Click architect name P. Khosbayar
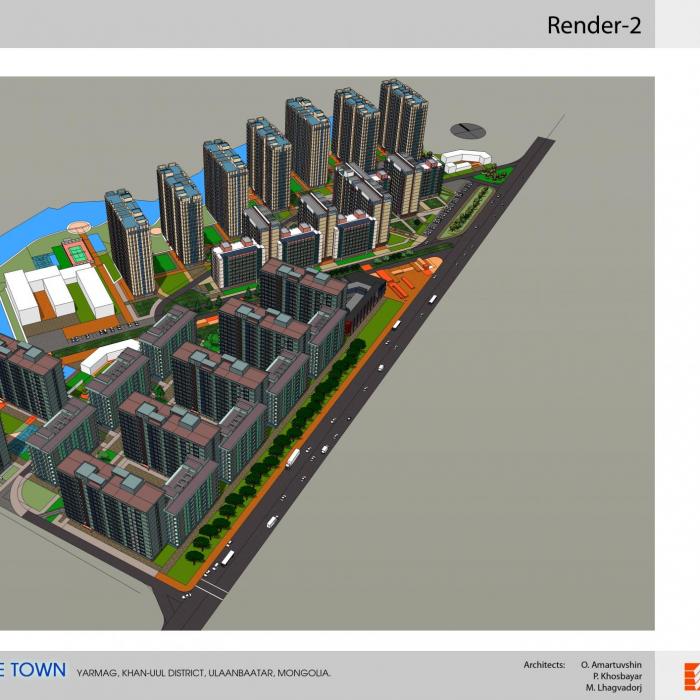The image size is (700, 700). coord(617,676)
